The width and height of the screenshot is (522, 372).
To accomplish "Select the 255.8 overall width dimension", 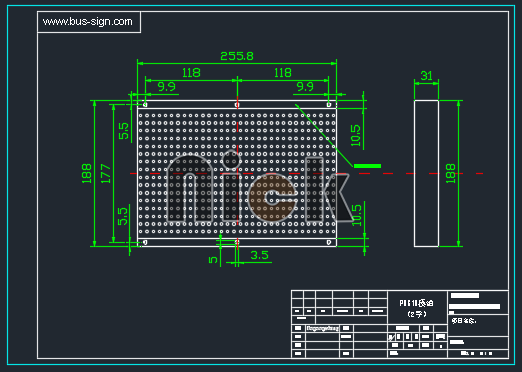I will pos(237,56).
